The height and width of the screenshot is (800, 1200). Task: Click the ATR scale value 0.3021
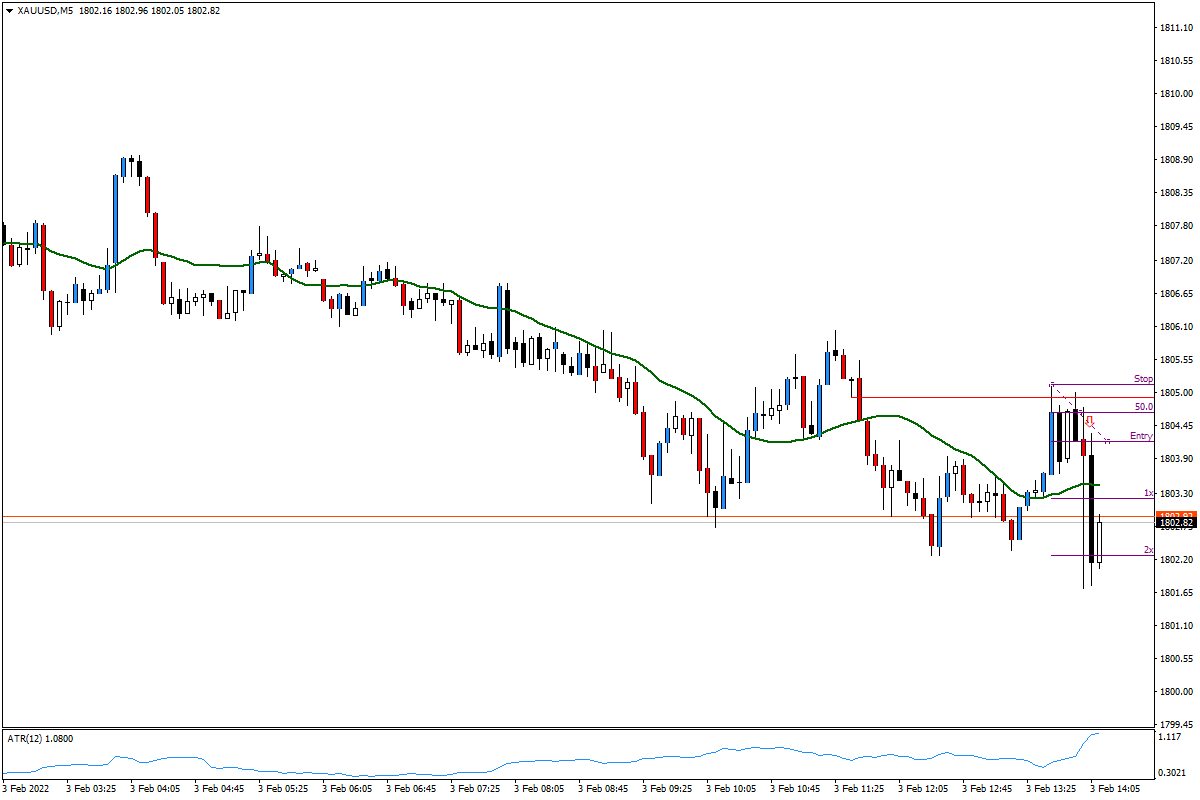click(x=1174, y=773)
